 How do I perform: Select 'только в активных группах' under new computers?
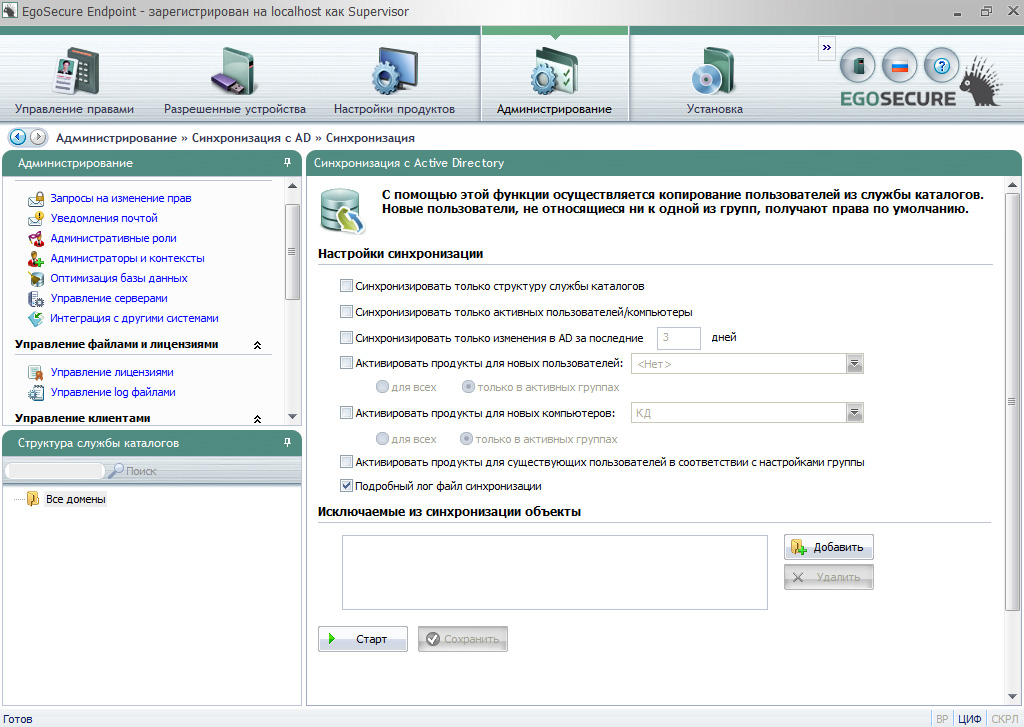(x=466, y=439)
